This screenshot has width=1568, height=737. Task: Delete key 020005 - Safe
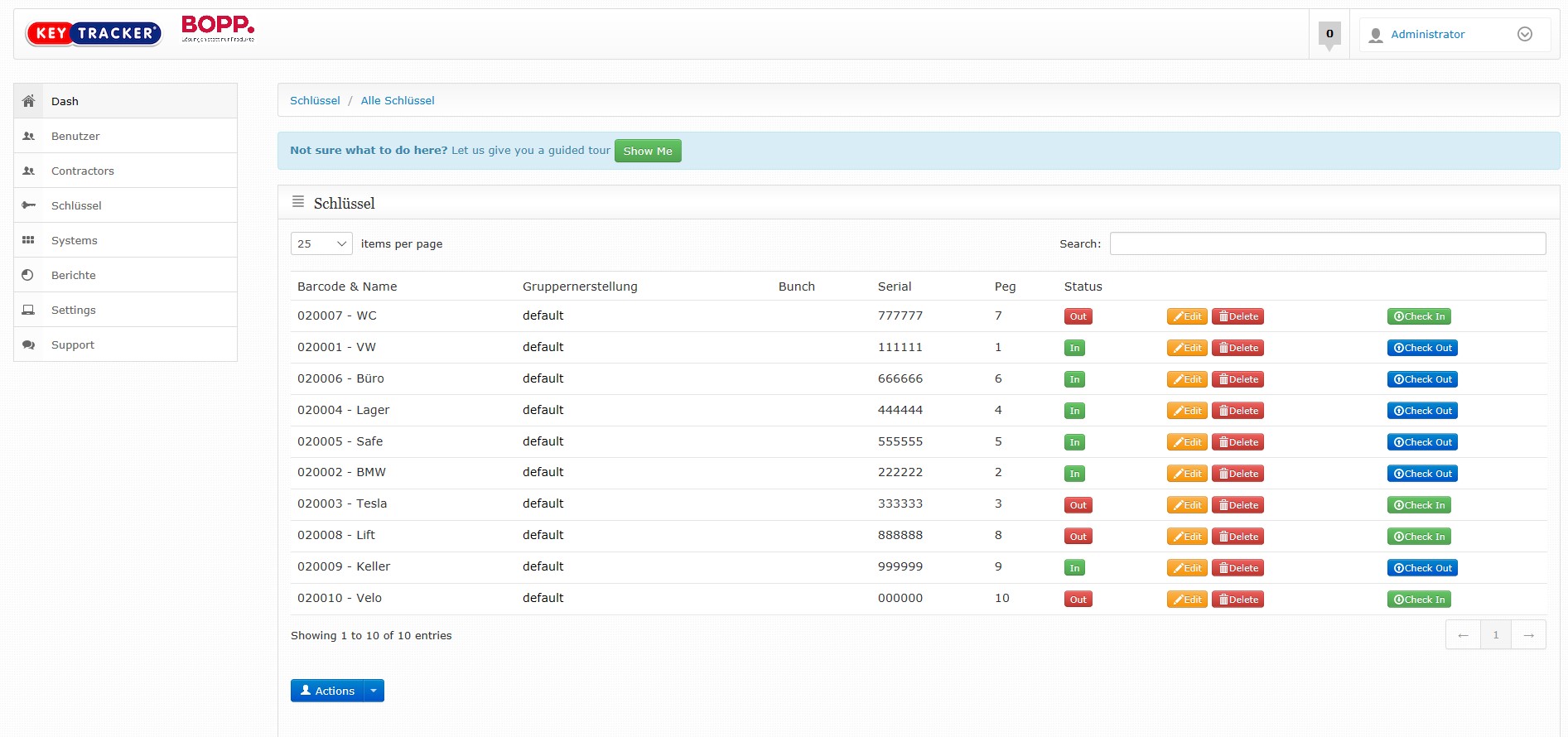point(1238,442)
